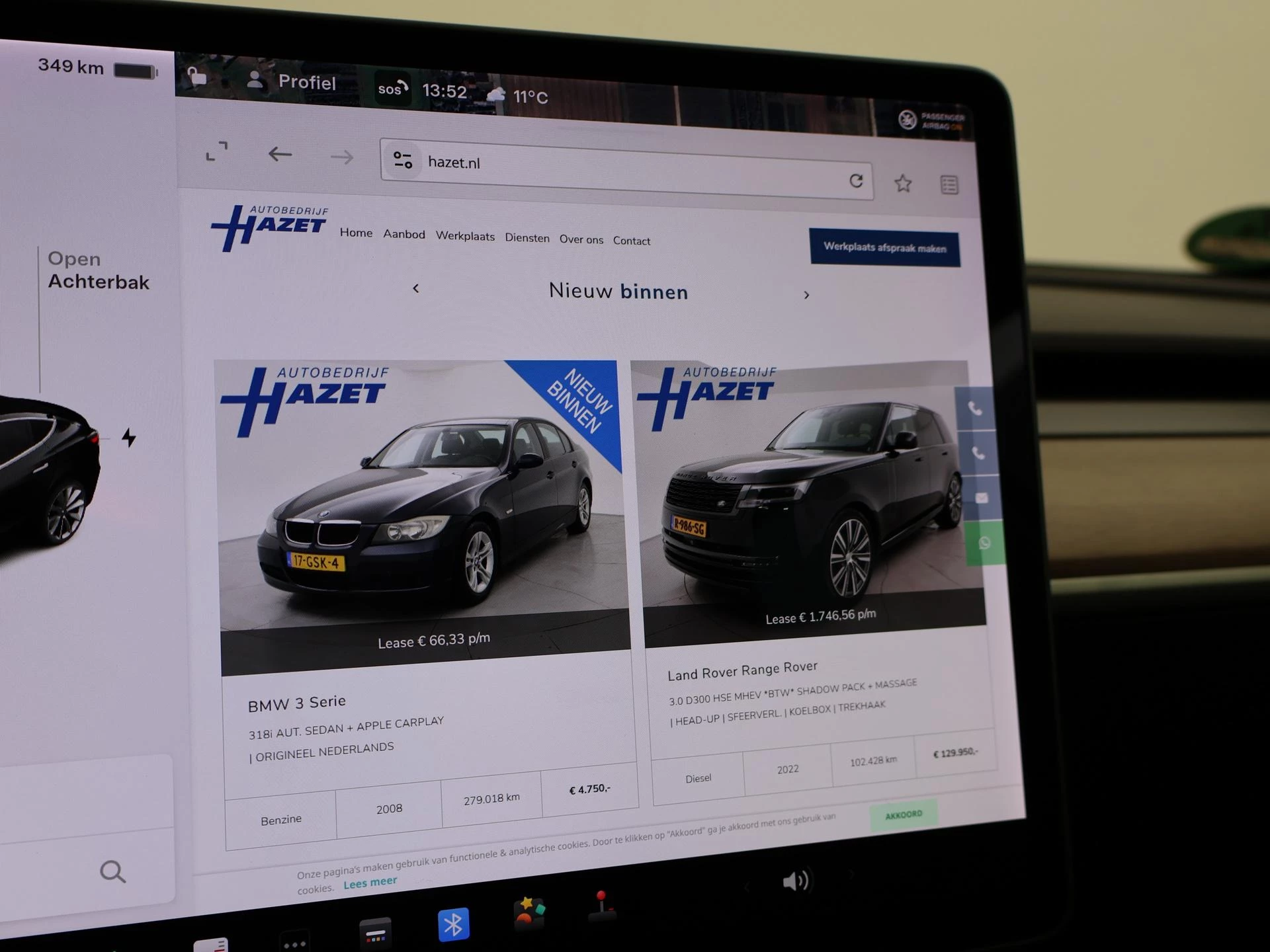This screenshot has height=952, width=1270.
Task: Send an email using the envelope icon
Action: tap(982, 498)
